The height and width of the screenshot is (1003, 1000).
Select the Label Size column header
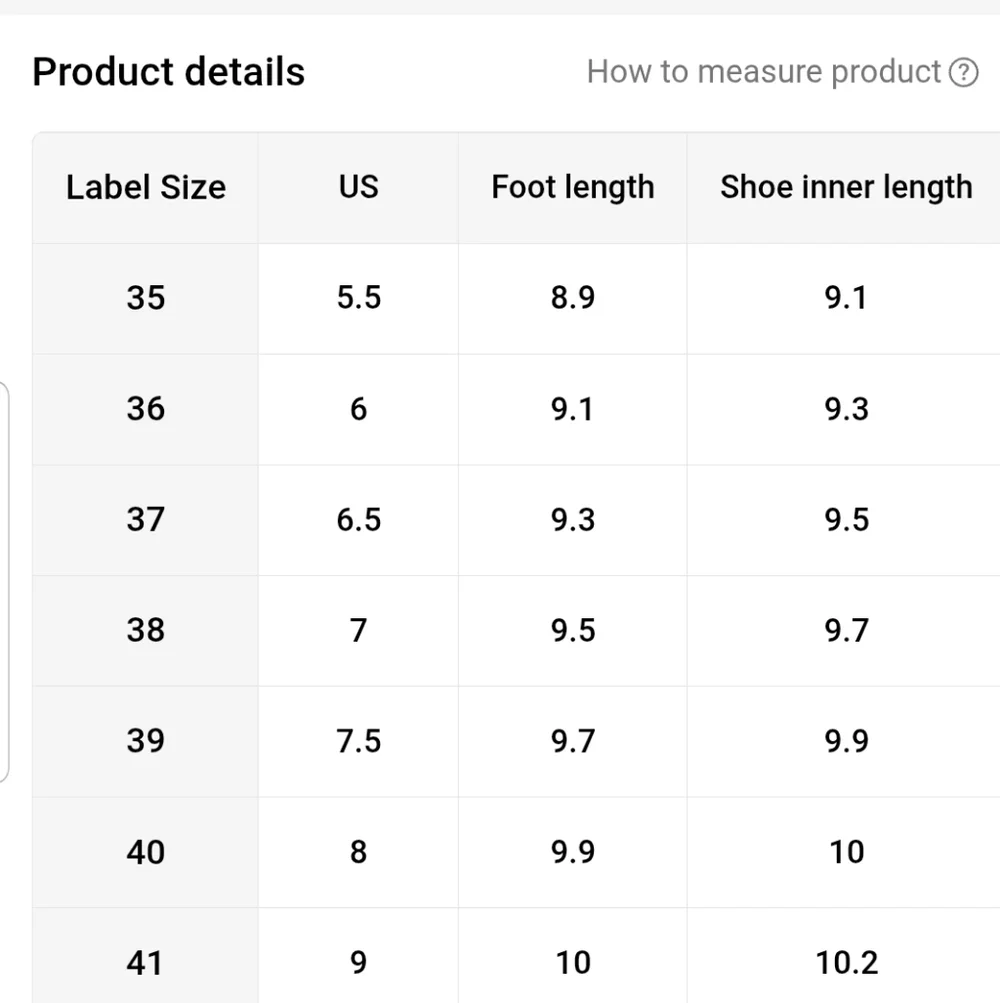[x=146, y=187]
